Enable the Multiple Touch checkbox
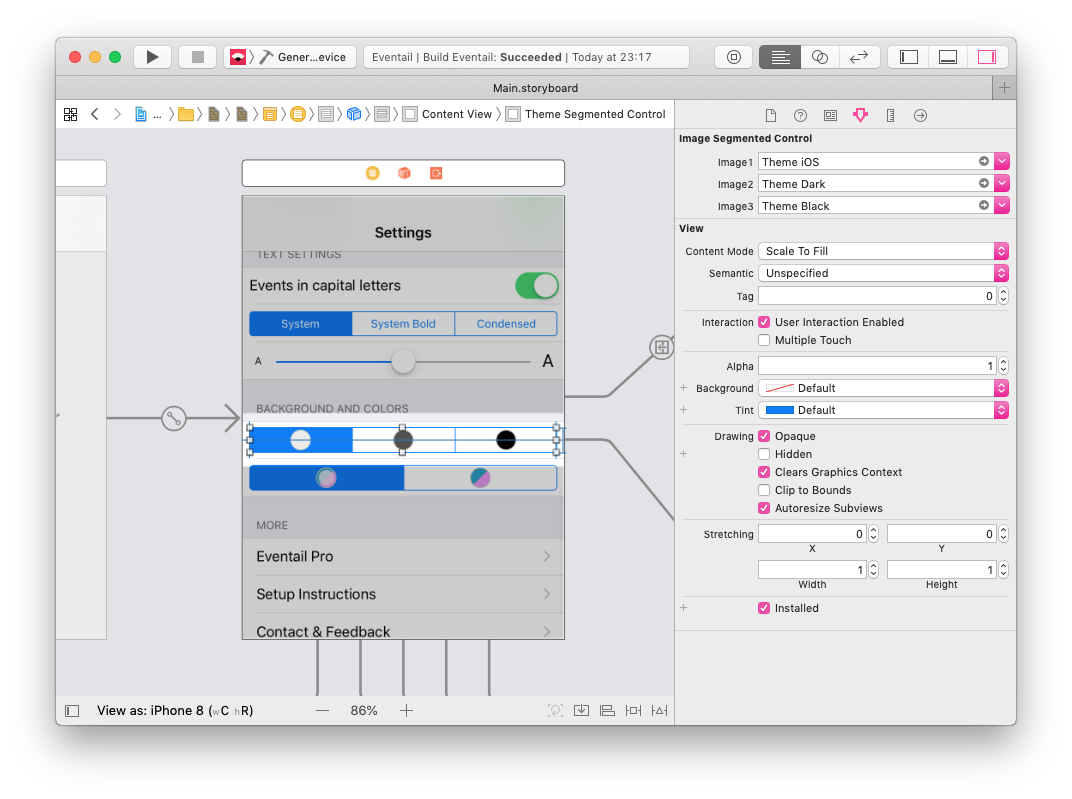 click(x=764, y=340)
